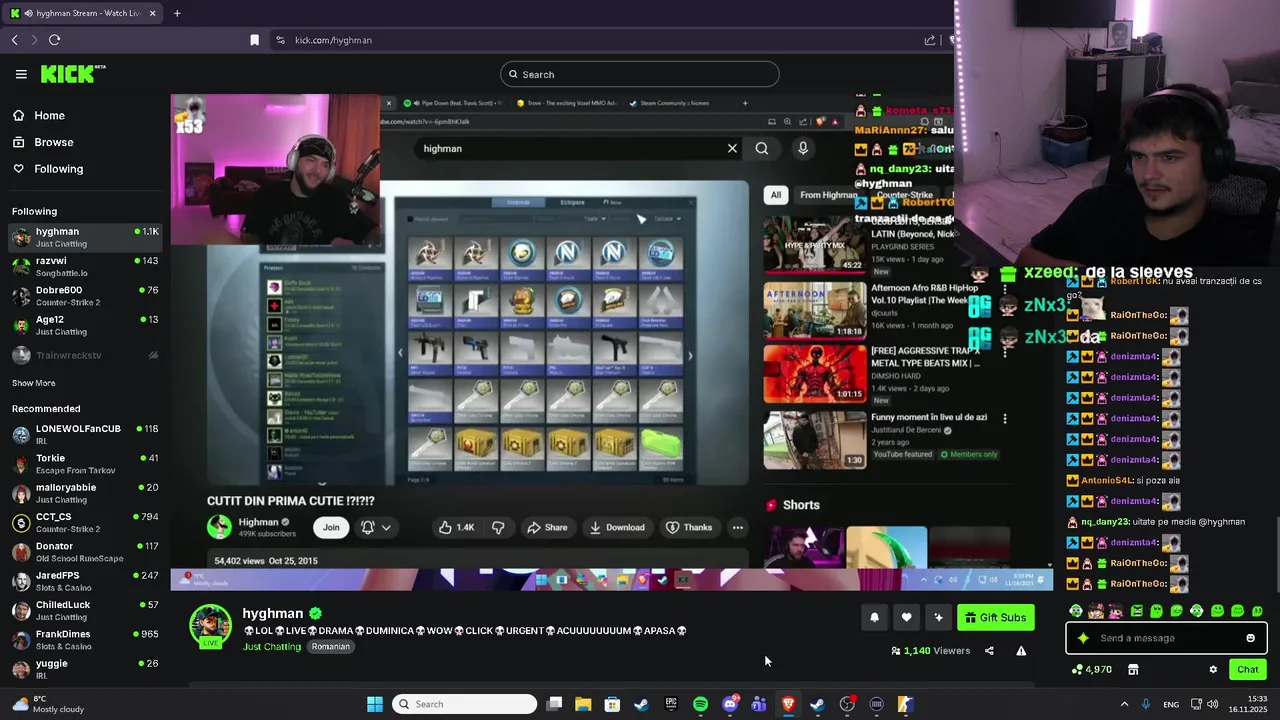This screenshot has width=1280, height=720.
Task: Click the Windows taskbar Search box
Action: pos(464,704)
